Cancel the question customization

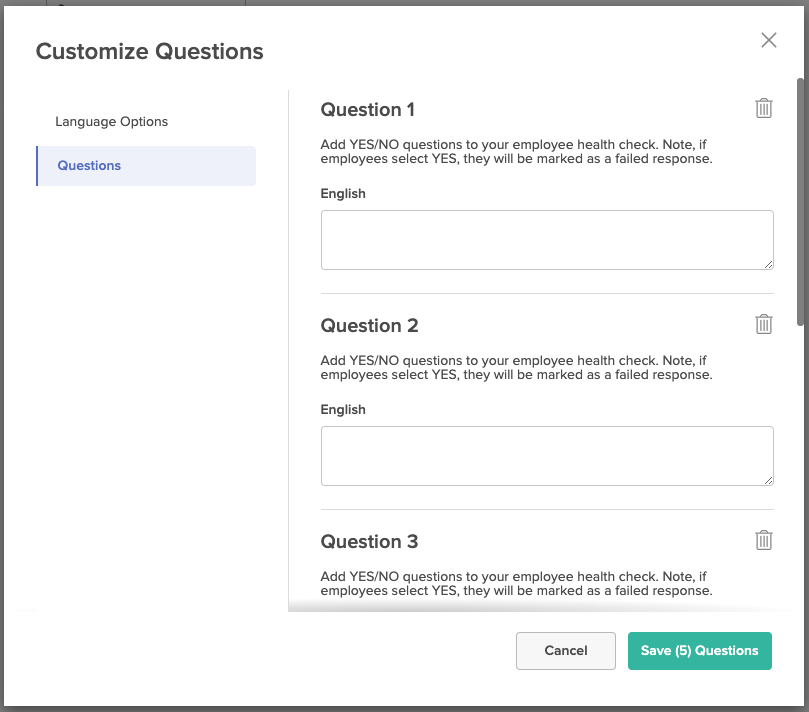(x=565, y=651)
